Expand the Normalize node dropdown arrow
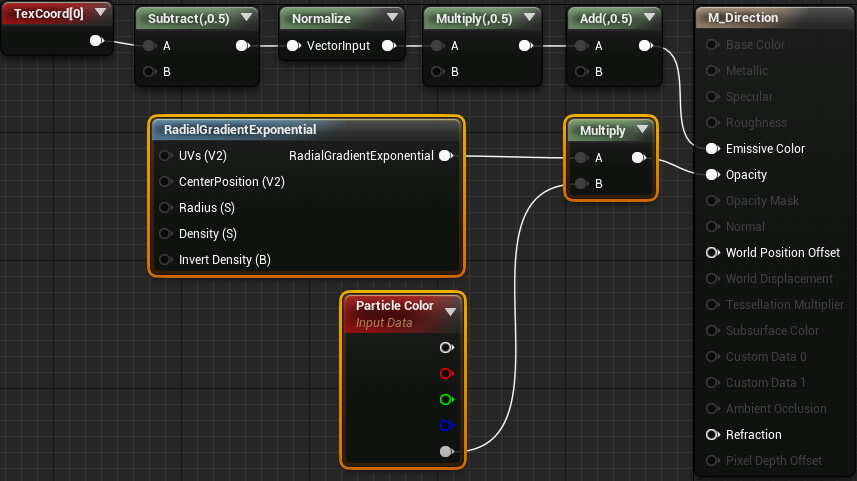Screen dimensions: 857x481 pos(392,17)
